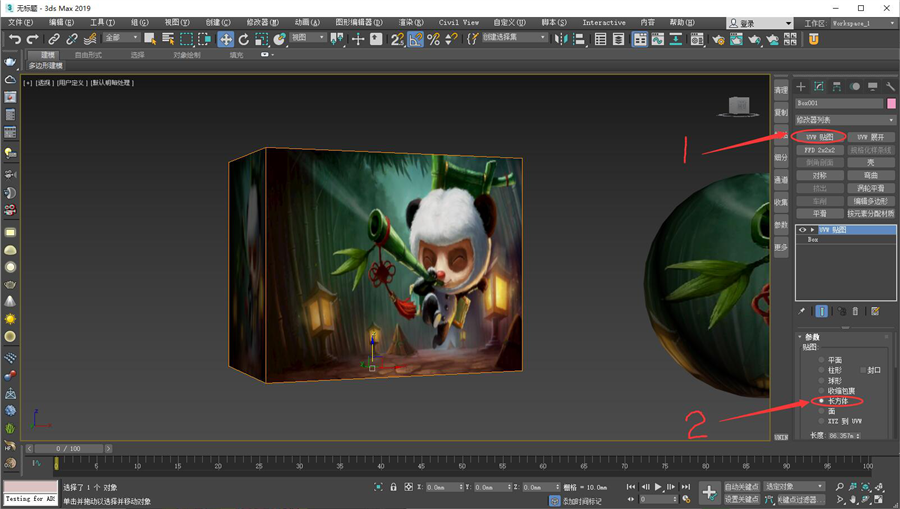Open the 登录 sign-in dropdown

click(759, 23)
